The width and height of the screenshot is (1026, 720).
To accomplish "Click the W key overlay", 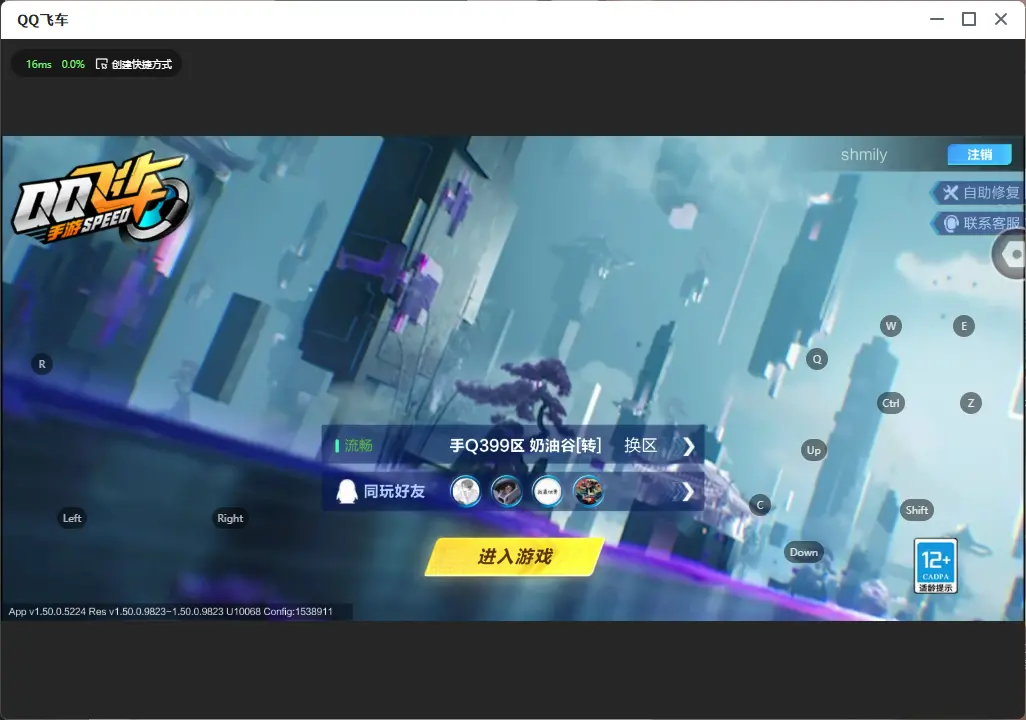I will click(x=891, y=326).
